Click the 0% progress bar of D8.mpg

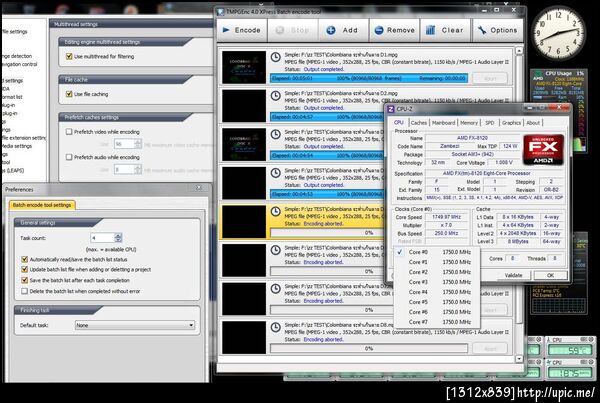[x=368, y=349]
